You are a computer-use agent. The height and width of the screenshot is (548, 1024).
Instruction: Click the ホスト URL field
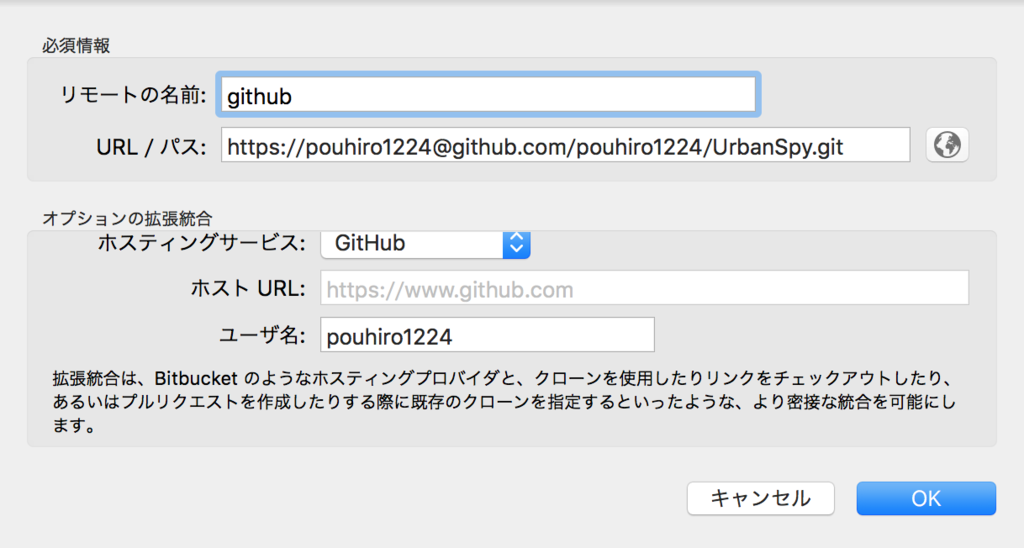pyautogui.click(x=645, y=288)
